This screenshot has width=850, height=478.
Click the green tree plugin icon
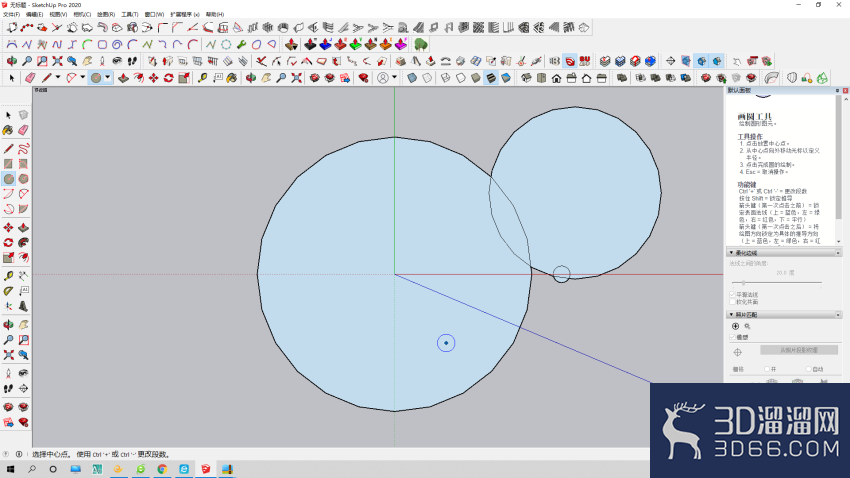point(421,44)
